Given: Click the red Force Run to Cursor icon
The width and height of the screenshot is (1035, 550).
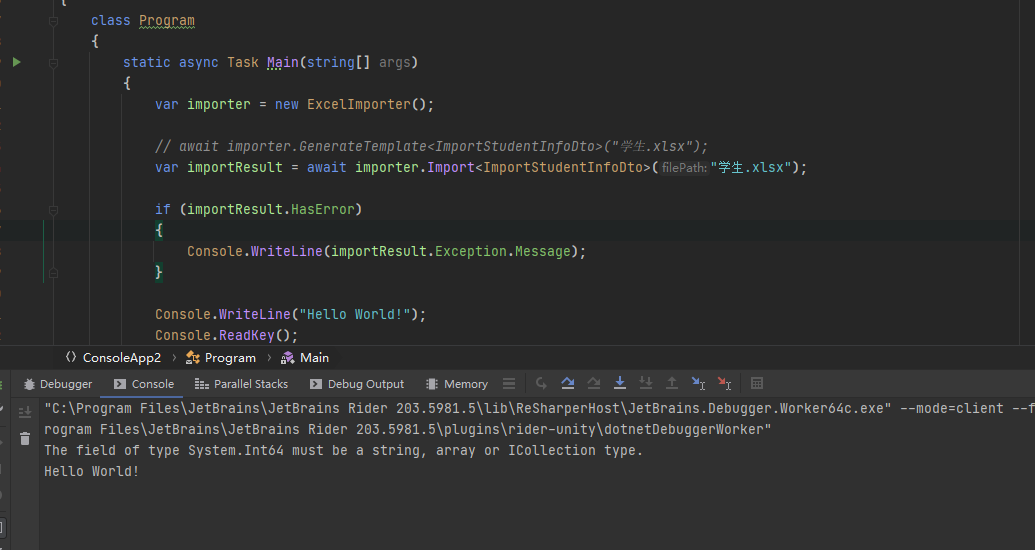Looking at the screenshot, I should [724, 383].
